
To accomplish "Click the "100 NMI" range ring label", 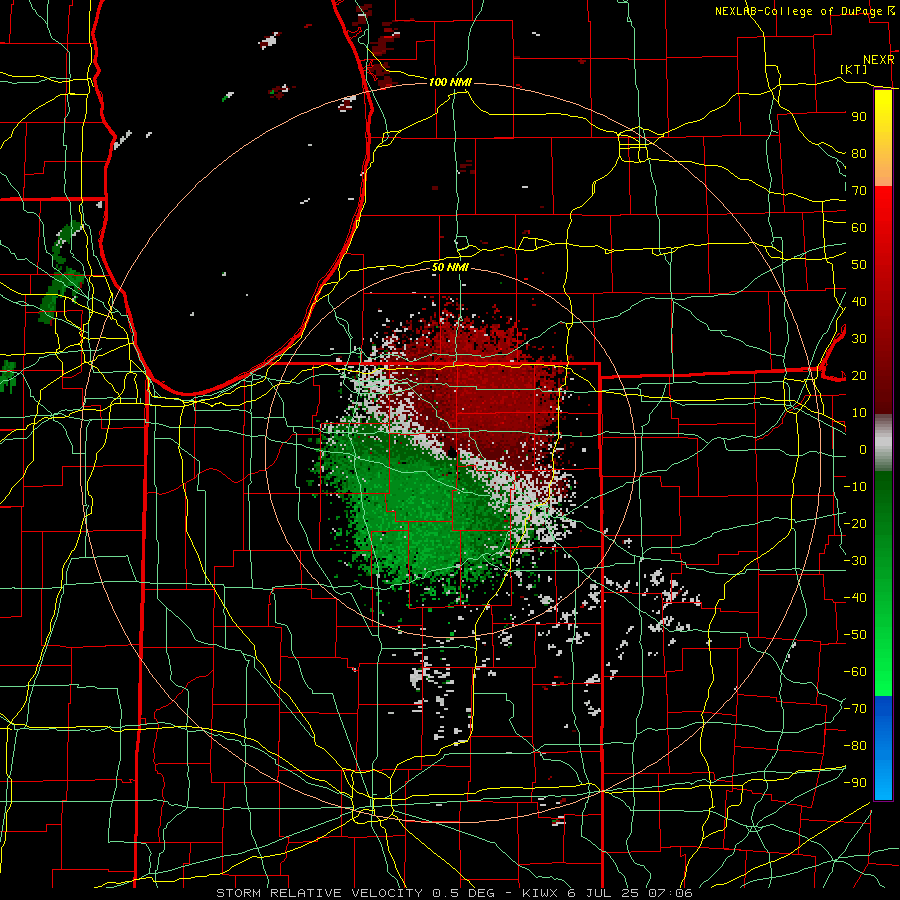I will tap(450, 82).
